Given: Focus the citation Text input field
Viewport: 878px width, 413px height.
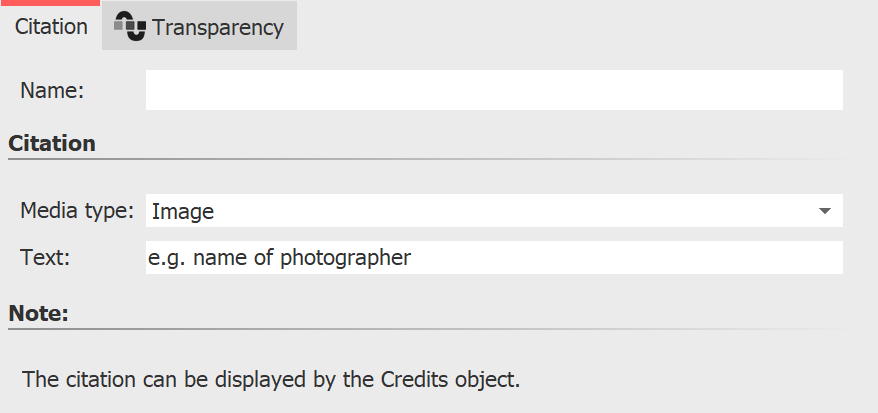Looking at the screenshot, I should pos(600,258).
